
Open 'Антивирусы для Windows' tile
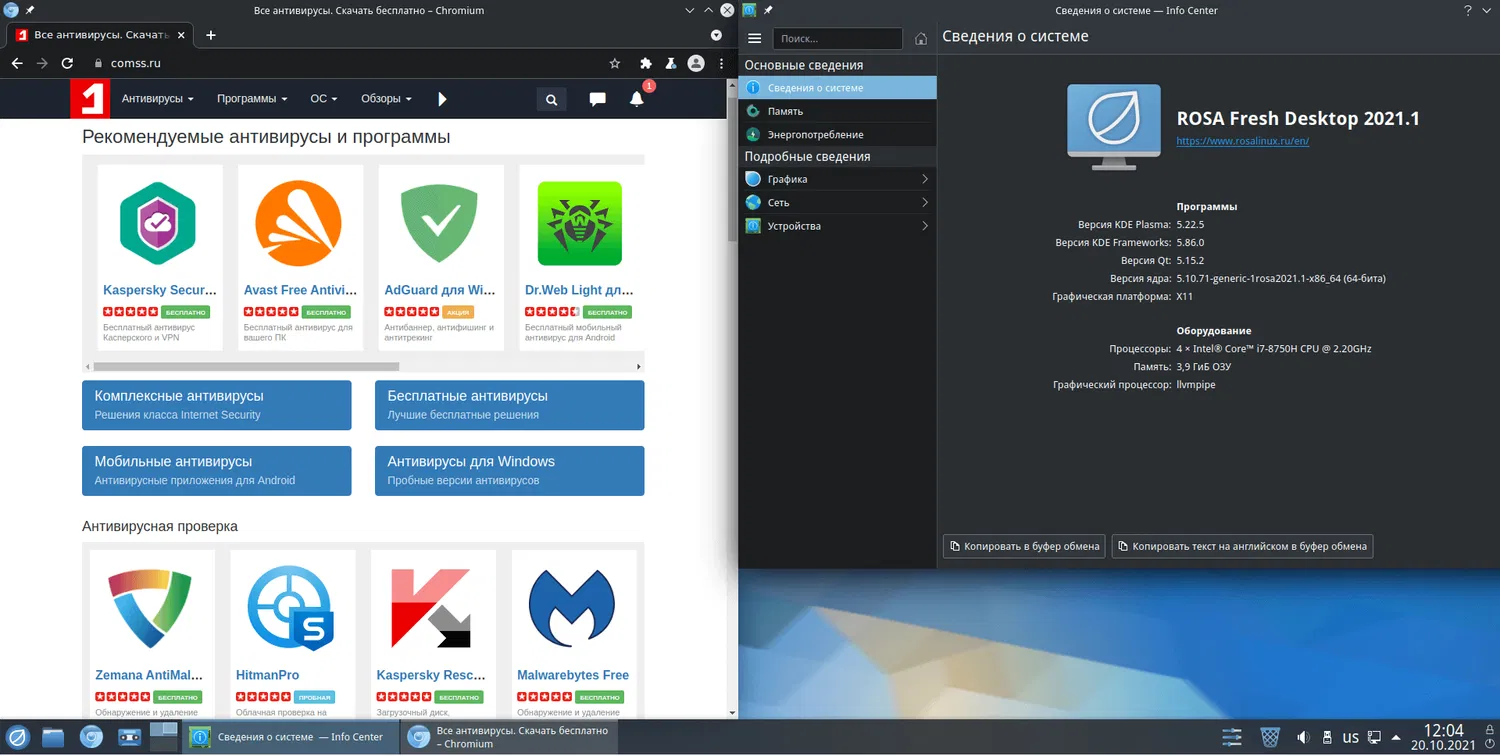coord(510,470)
